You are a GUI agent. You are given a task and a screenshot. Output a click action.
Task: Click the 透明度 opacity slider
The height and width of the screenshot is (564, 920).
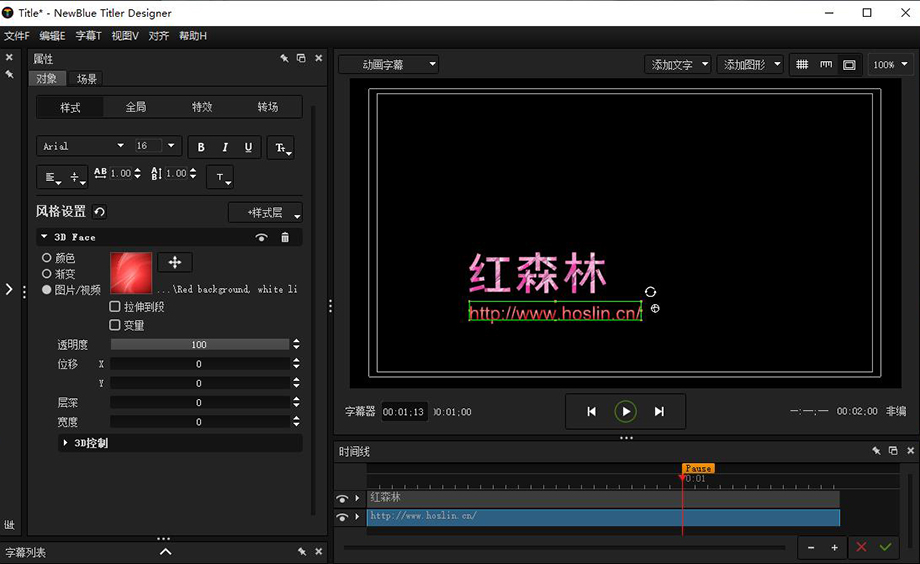click(x=199, y=345)
